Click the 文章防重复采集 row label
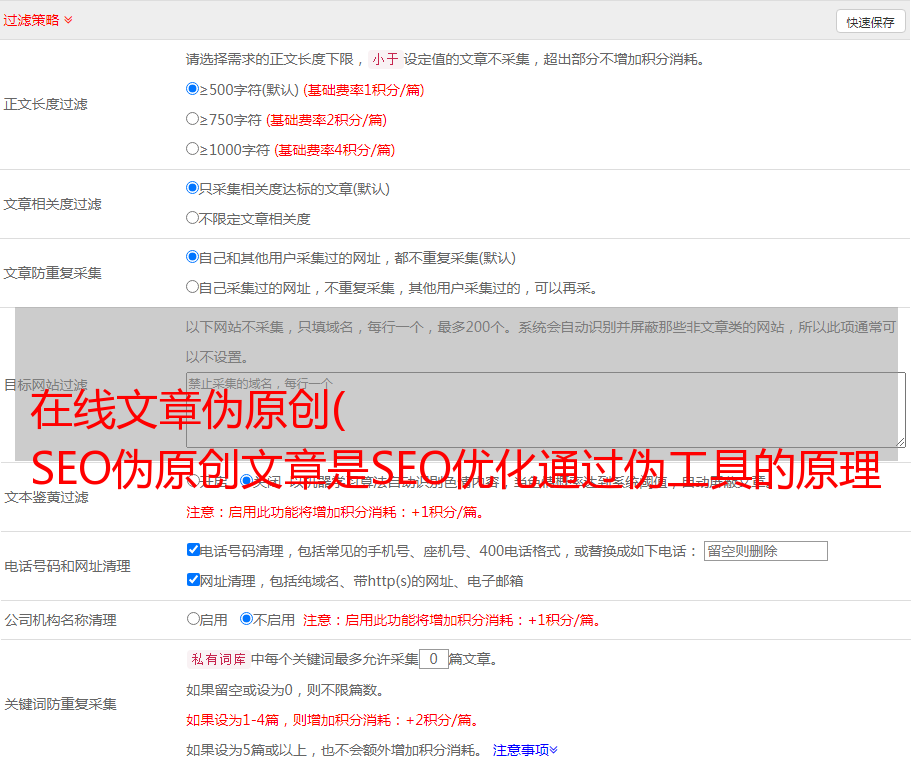 click(x=52, y=273)
